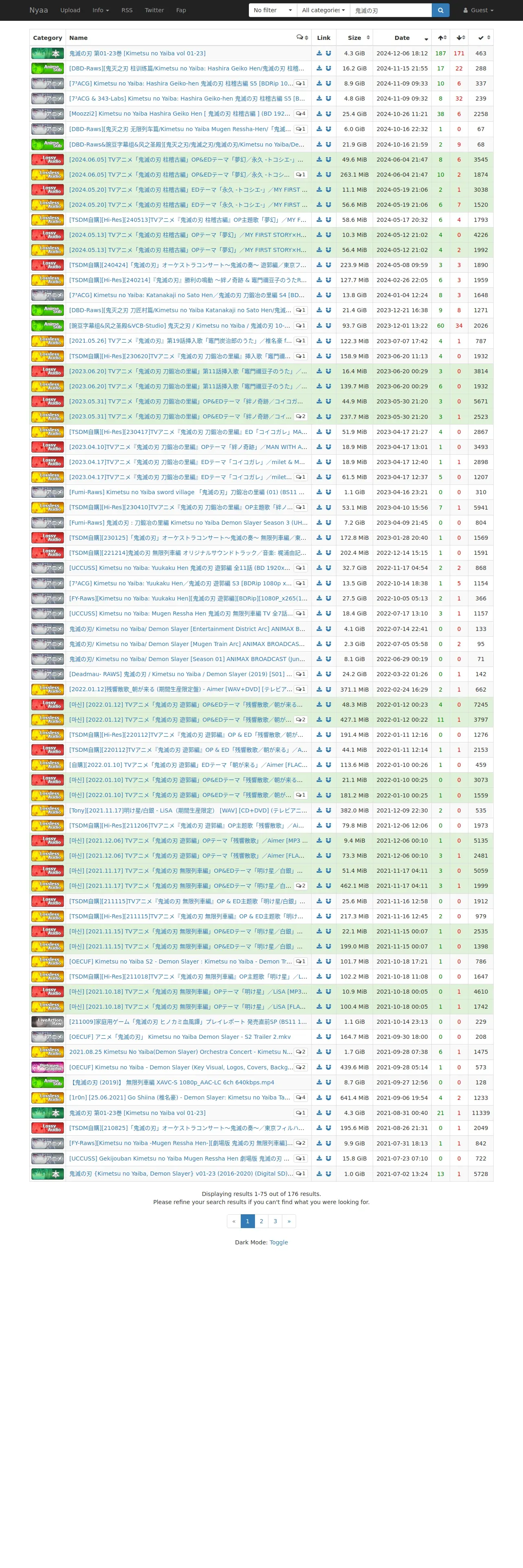Screen dimensions: 523x1568
Task: Download torrent of 16.2 GiB DBD-Raws Hashira Geiko
Action: coord(319,68)
